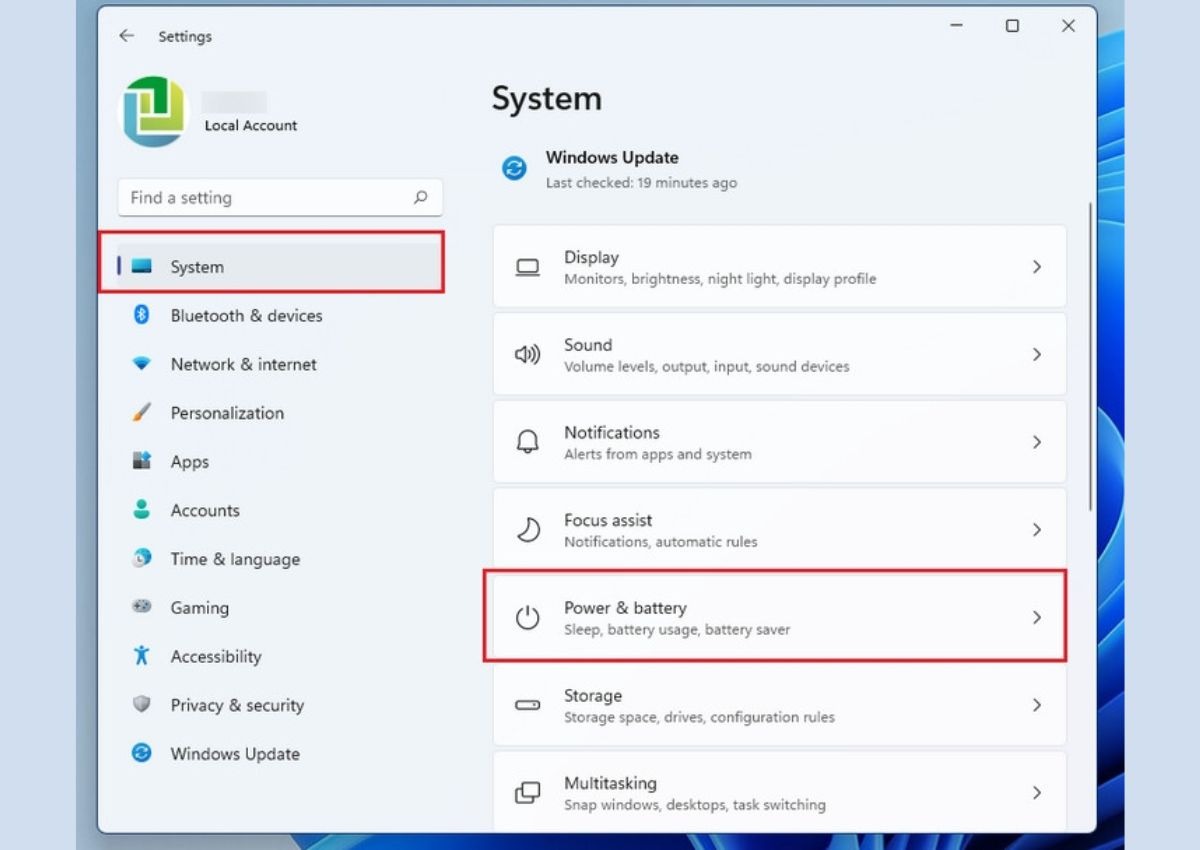Click the search magnifier icon
Image resolution: width=1200 pixels, height=850 pixels.
(421, 198)
